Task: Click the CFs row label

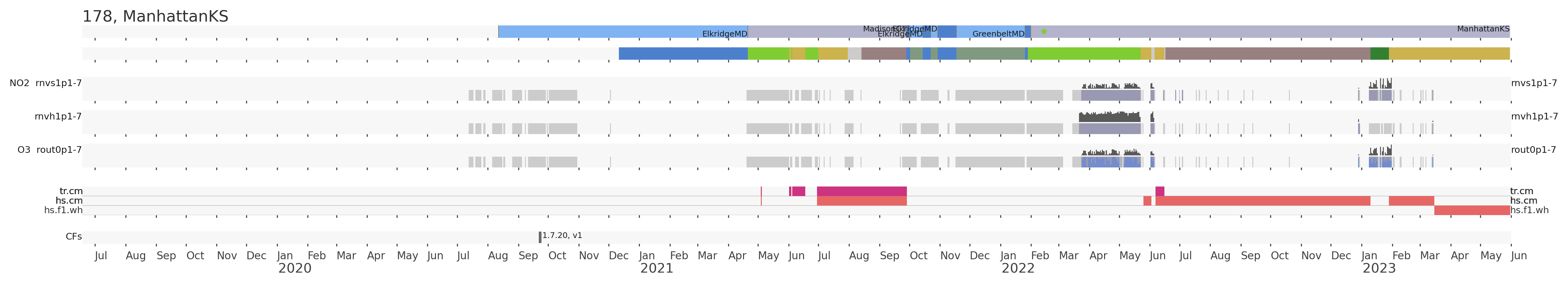Action: pos(74,237)
